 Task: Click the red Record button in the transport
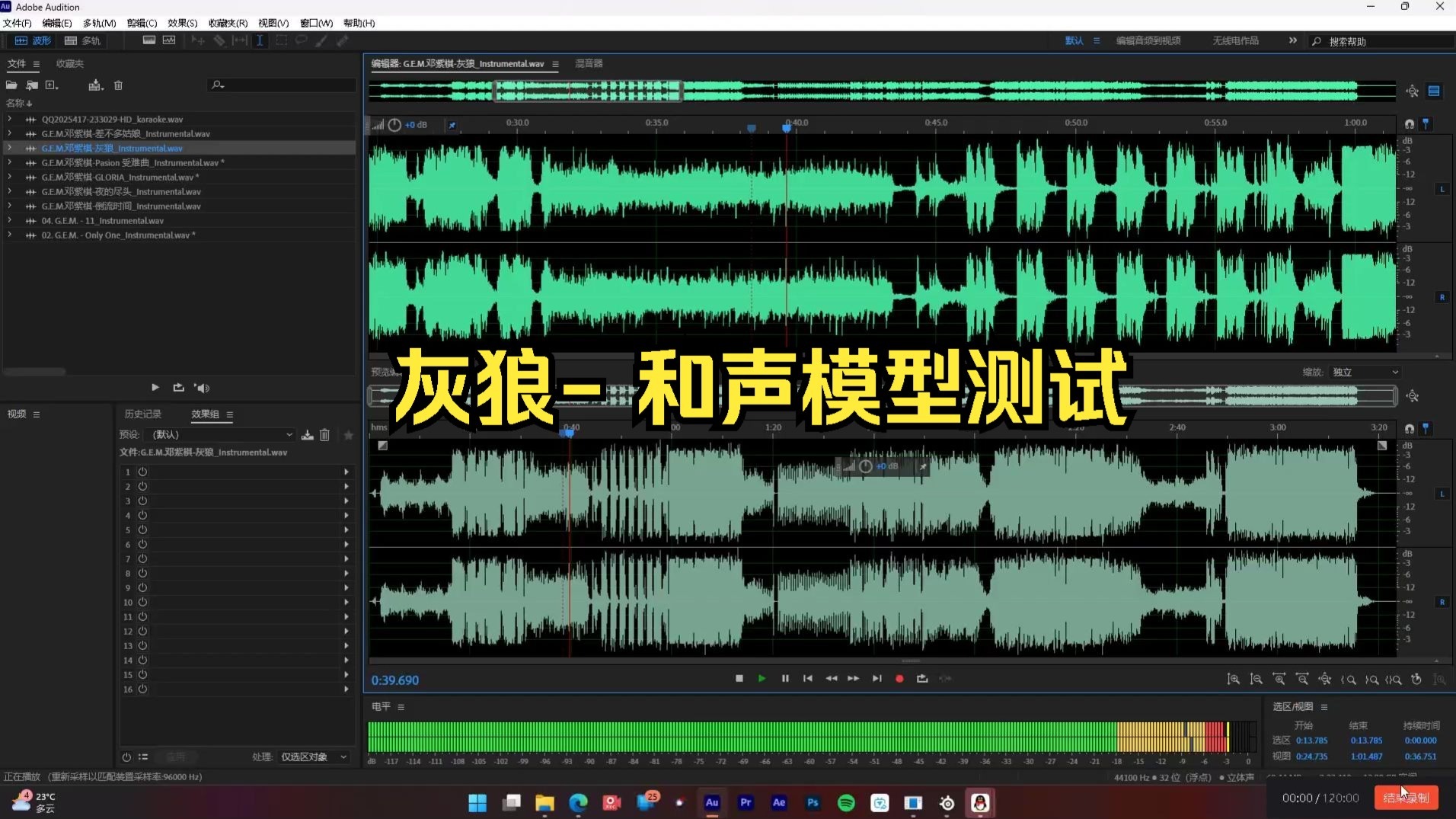(899, 678)
